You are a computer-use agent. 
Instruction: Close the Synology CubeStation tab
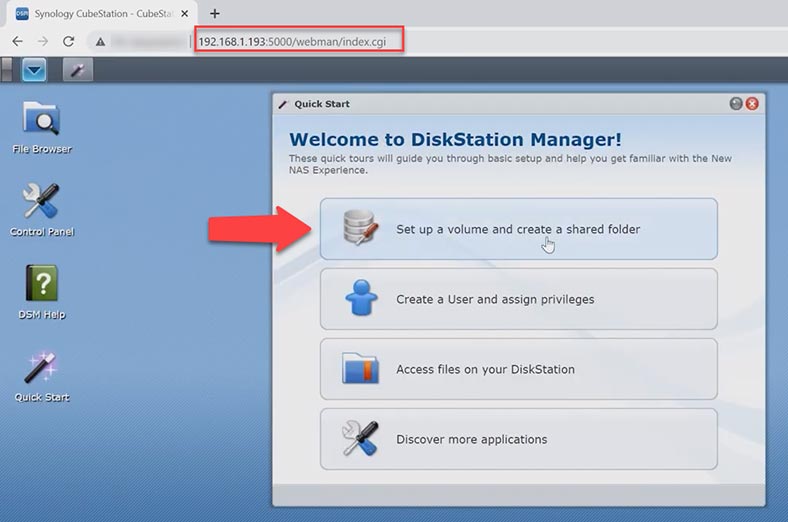click(x=184, y=14)
